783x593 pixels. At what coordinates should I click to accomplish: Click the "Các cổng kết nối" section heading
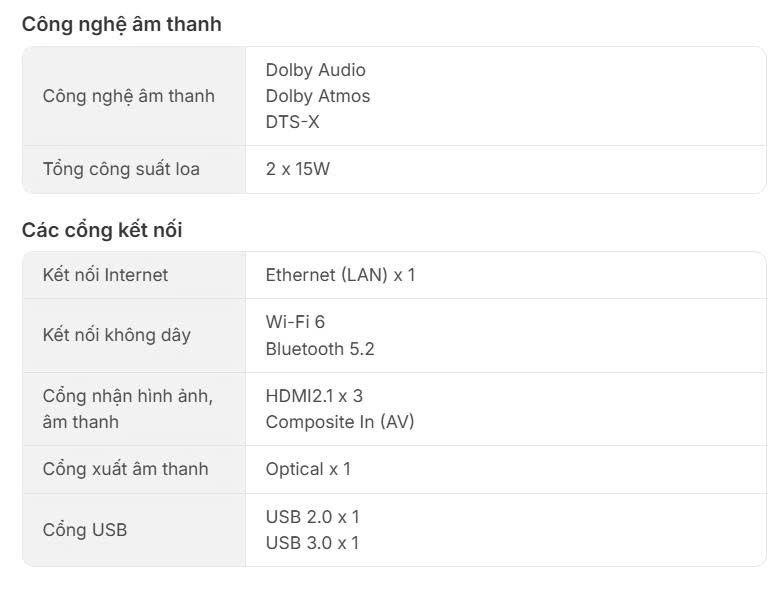(102, 230)
